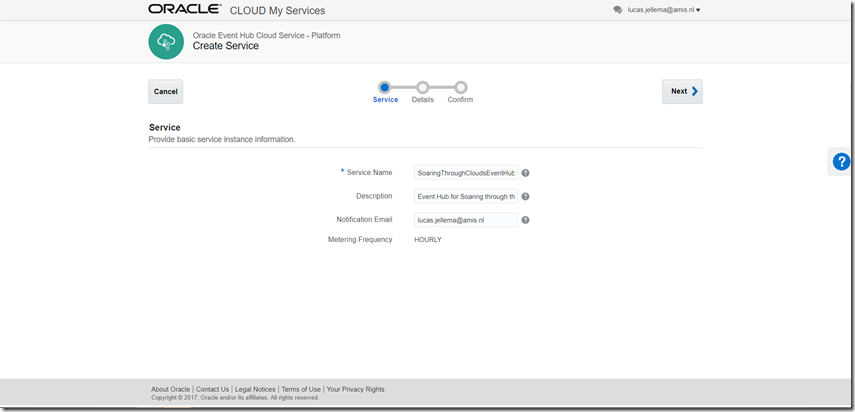Image resolution: width=855 pixels, height=412 pixels.
Task: Show help for the Description field
Action: click(x=526, y=196)
